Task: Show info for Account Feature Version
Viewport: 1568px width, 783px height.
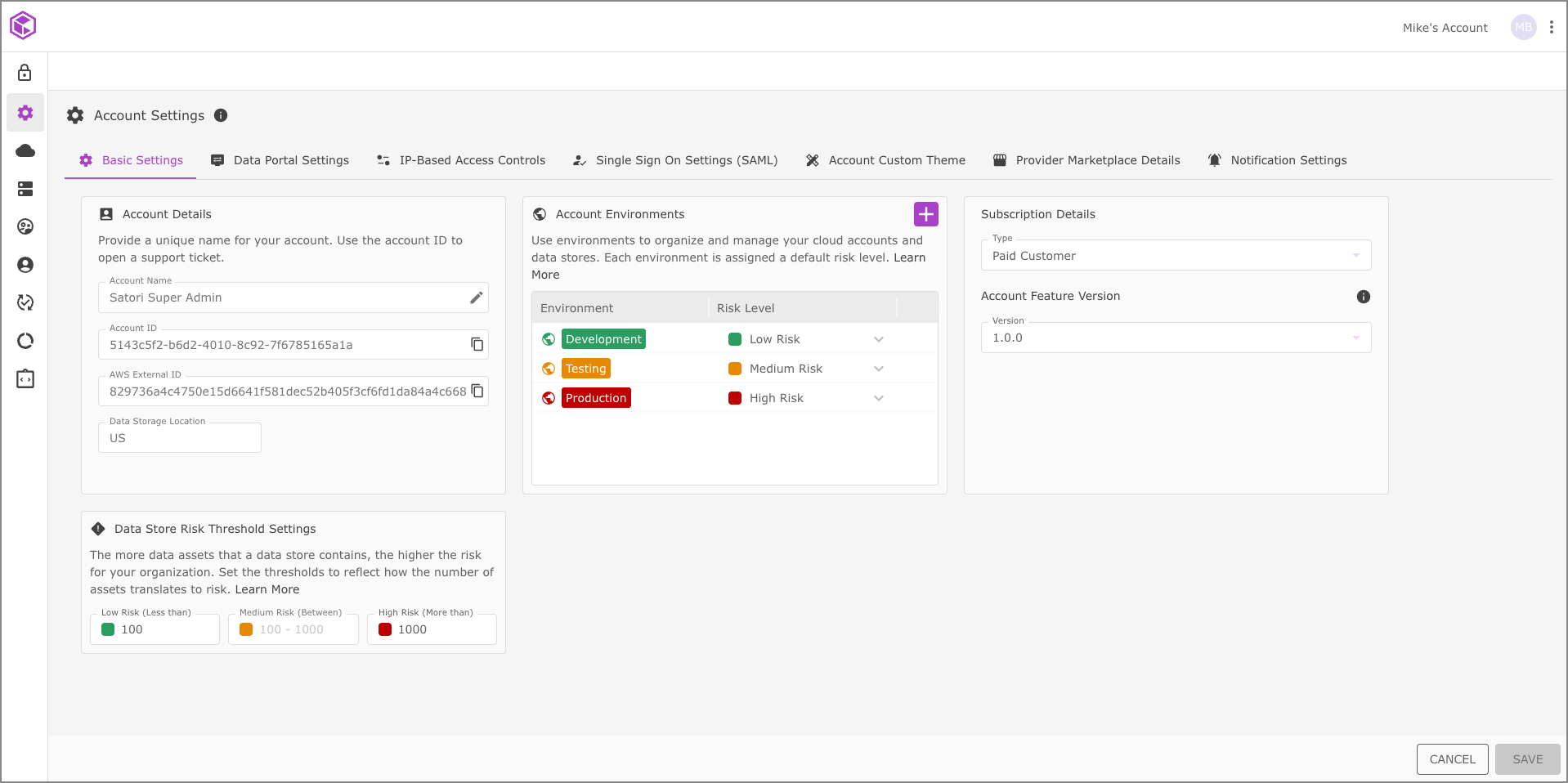Action: pos(1363,297)
